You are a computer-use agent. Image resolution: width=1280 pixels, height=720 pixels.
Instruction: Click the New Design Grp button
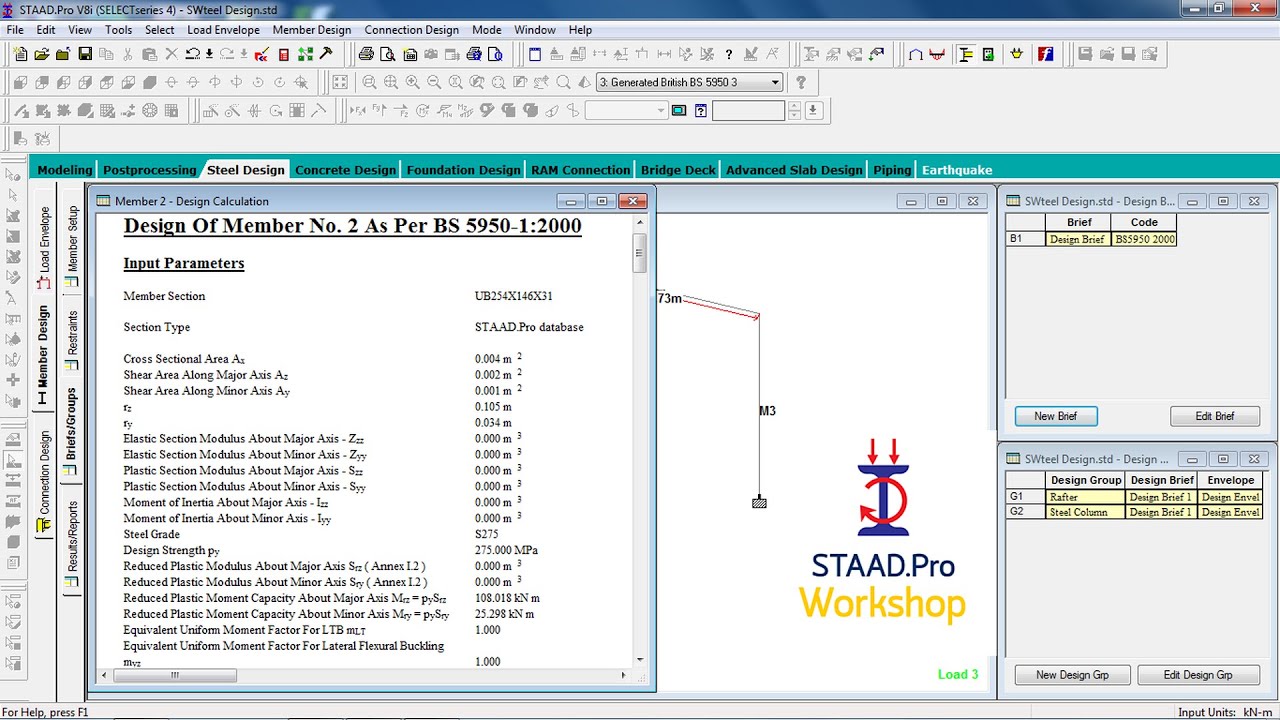tap(1072, 675)
